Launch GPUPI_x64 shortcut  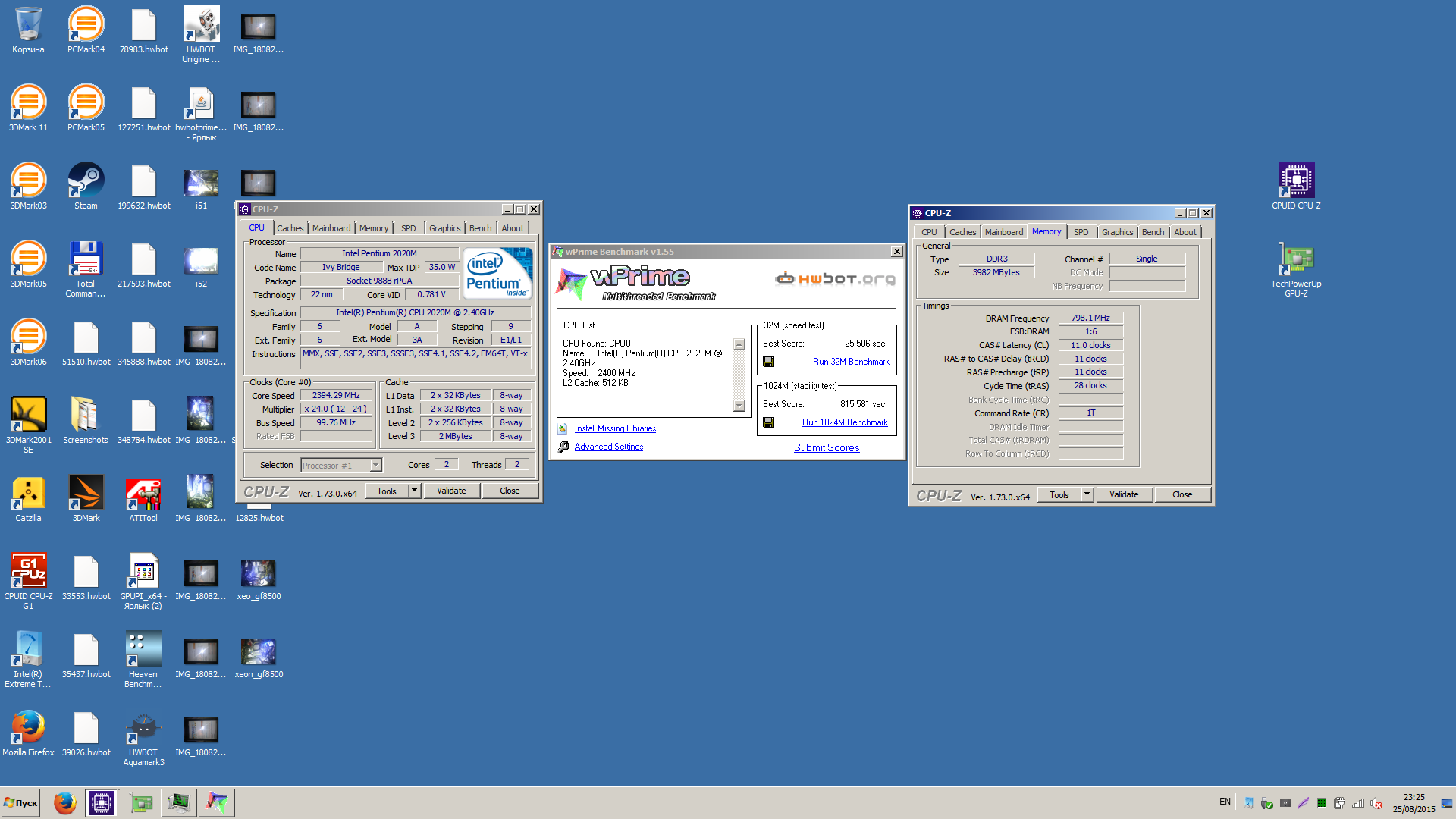[x=143, y=582]
